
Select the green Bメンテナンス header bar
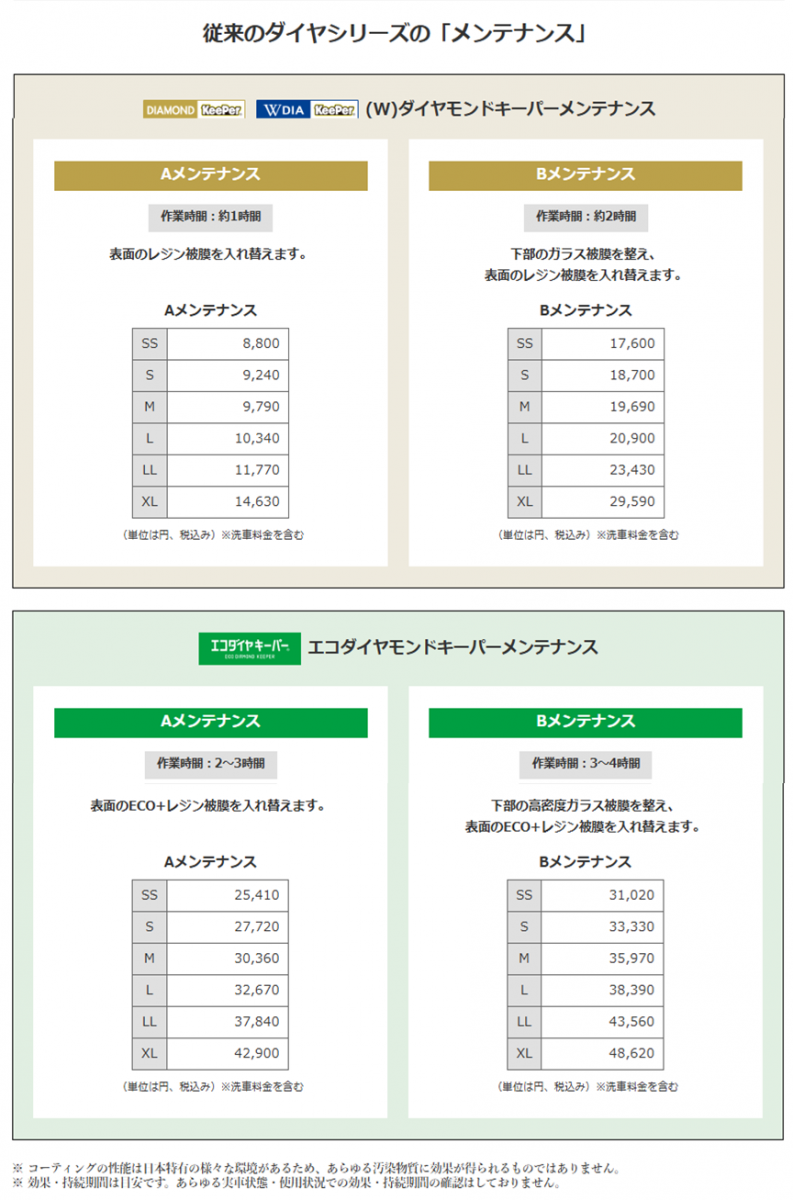(586, 722)
